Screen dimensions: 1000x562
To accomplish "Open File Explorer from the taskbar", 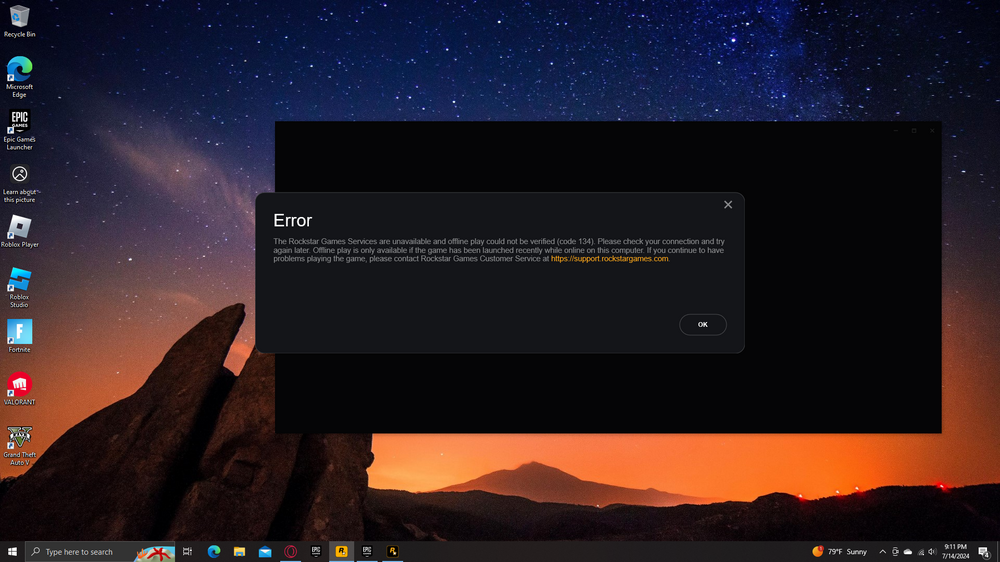I will point(239,552).
